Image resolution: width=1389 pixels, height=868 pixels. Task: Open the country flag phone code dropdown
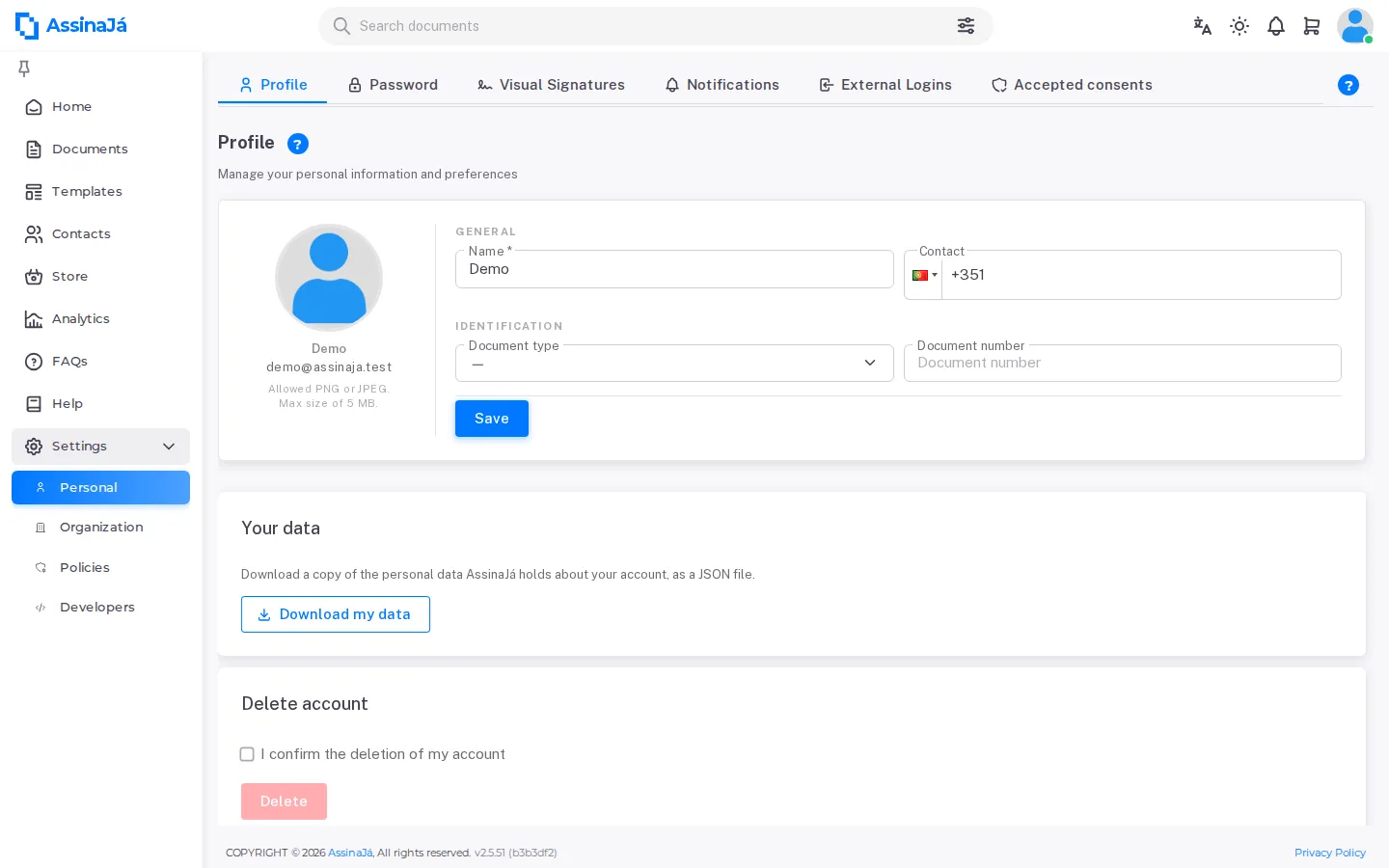pyautogui.click(x=924, y=275)
